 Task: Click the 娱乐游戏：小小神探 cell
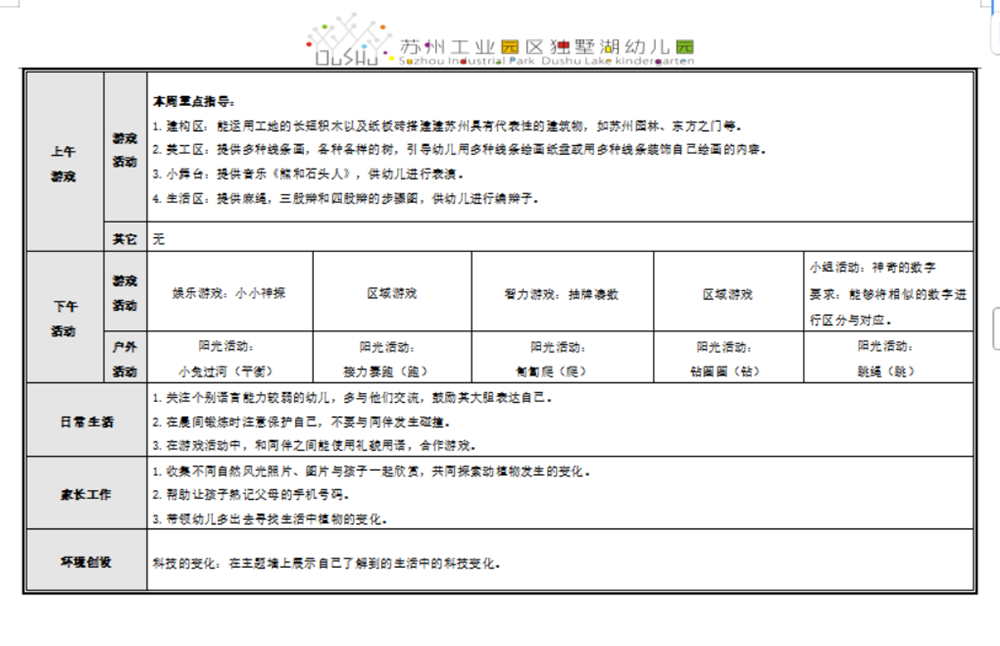coord(229,294)
